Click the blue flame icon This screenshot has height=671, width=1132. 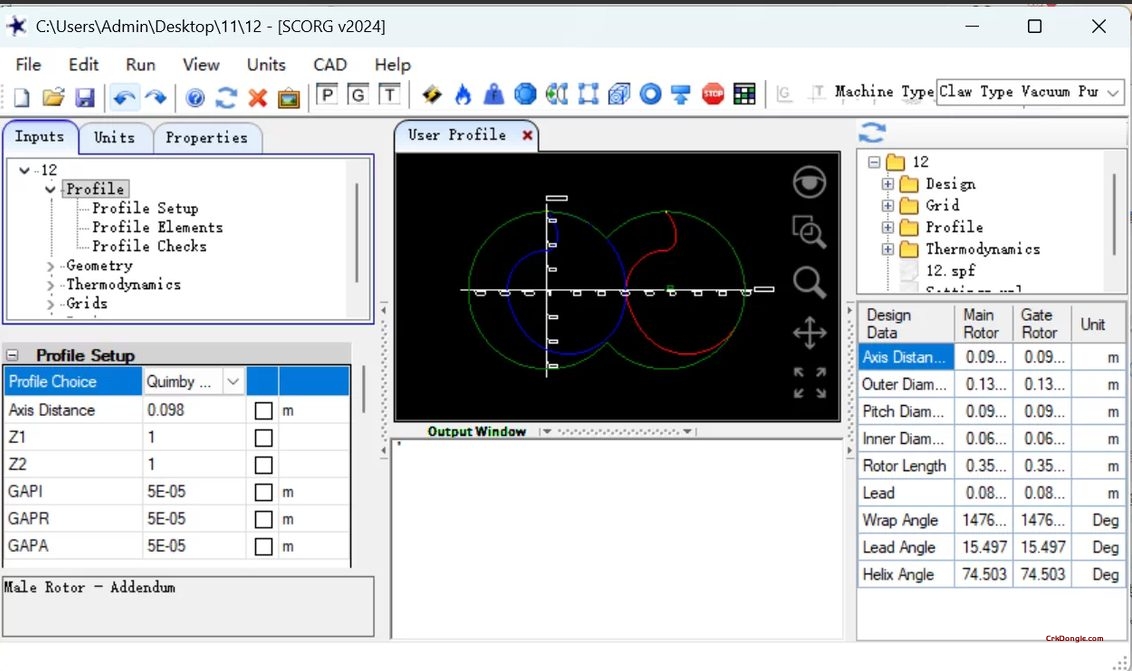tap(463, 94)
